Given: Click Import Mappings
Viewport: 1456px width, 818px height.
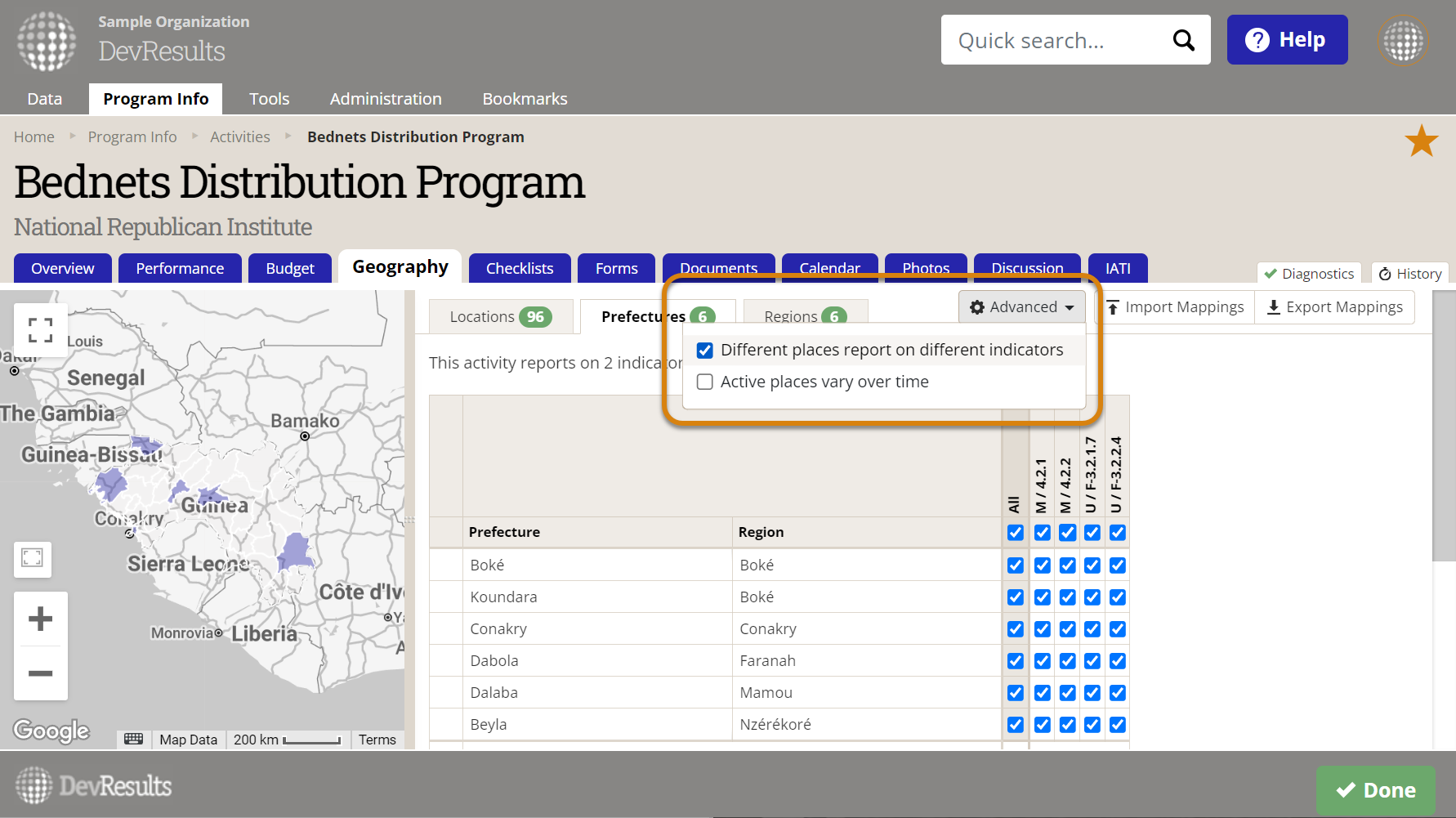Looking at the screenshot, I should pos(1175,307).
